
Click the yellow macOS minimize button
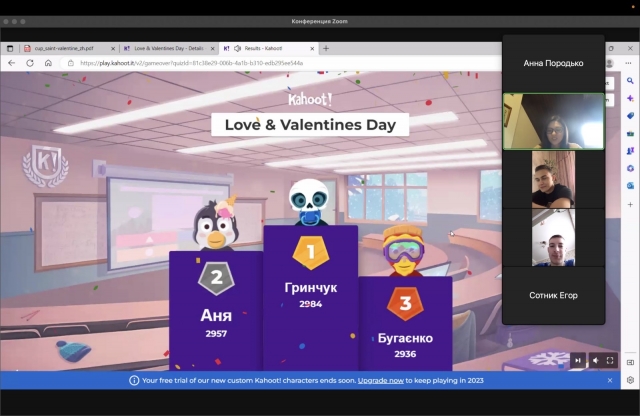click(14, 21)
